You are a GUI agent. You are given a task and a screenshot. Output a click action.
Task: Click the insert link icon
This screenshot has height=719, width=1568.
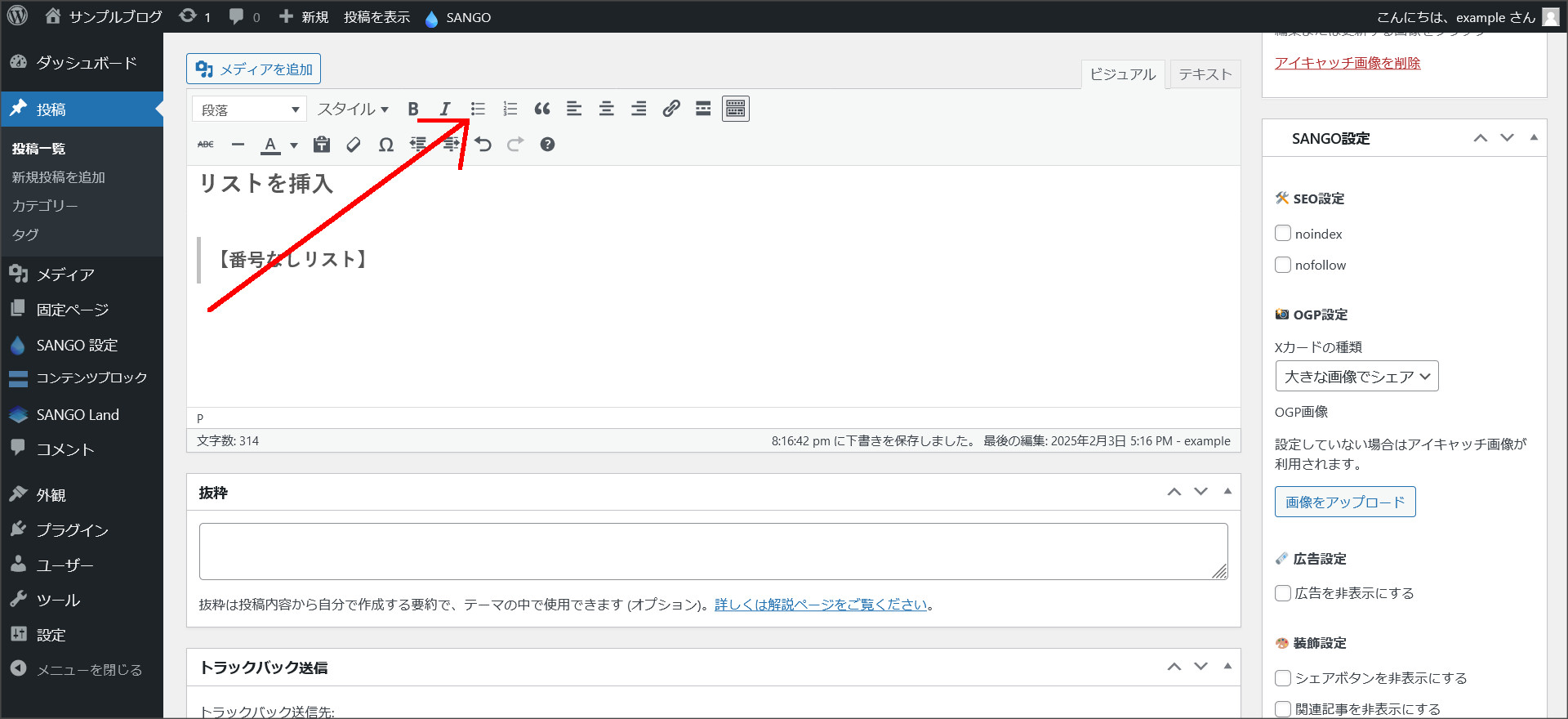671,109
